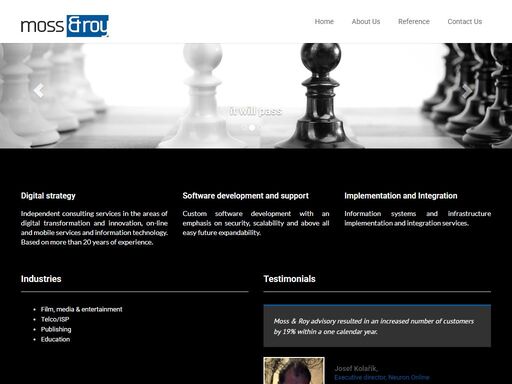Open Executive director, Neuron Online link

(x=382, y=377)
